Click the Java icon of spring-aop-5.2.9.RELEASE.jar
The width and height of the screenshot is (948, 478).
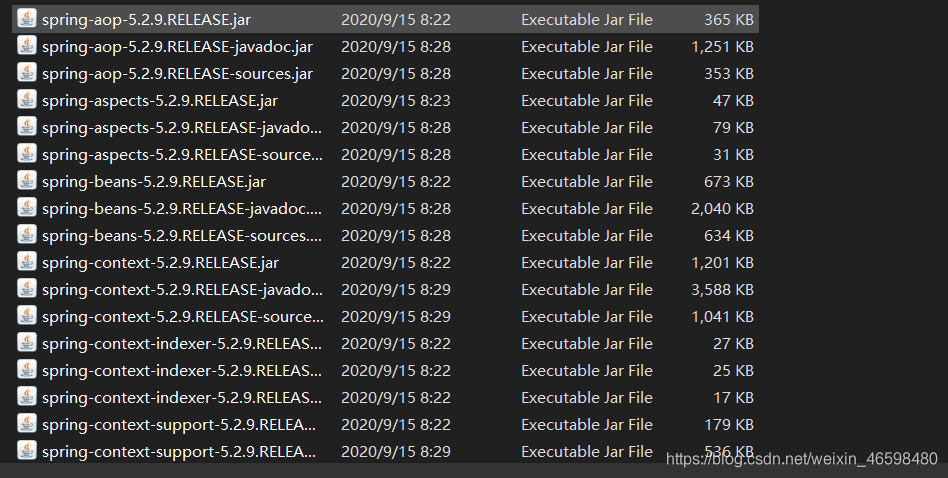coord(27,19)
